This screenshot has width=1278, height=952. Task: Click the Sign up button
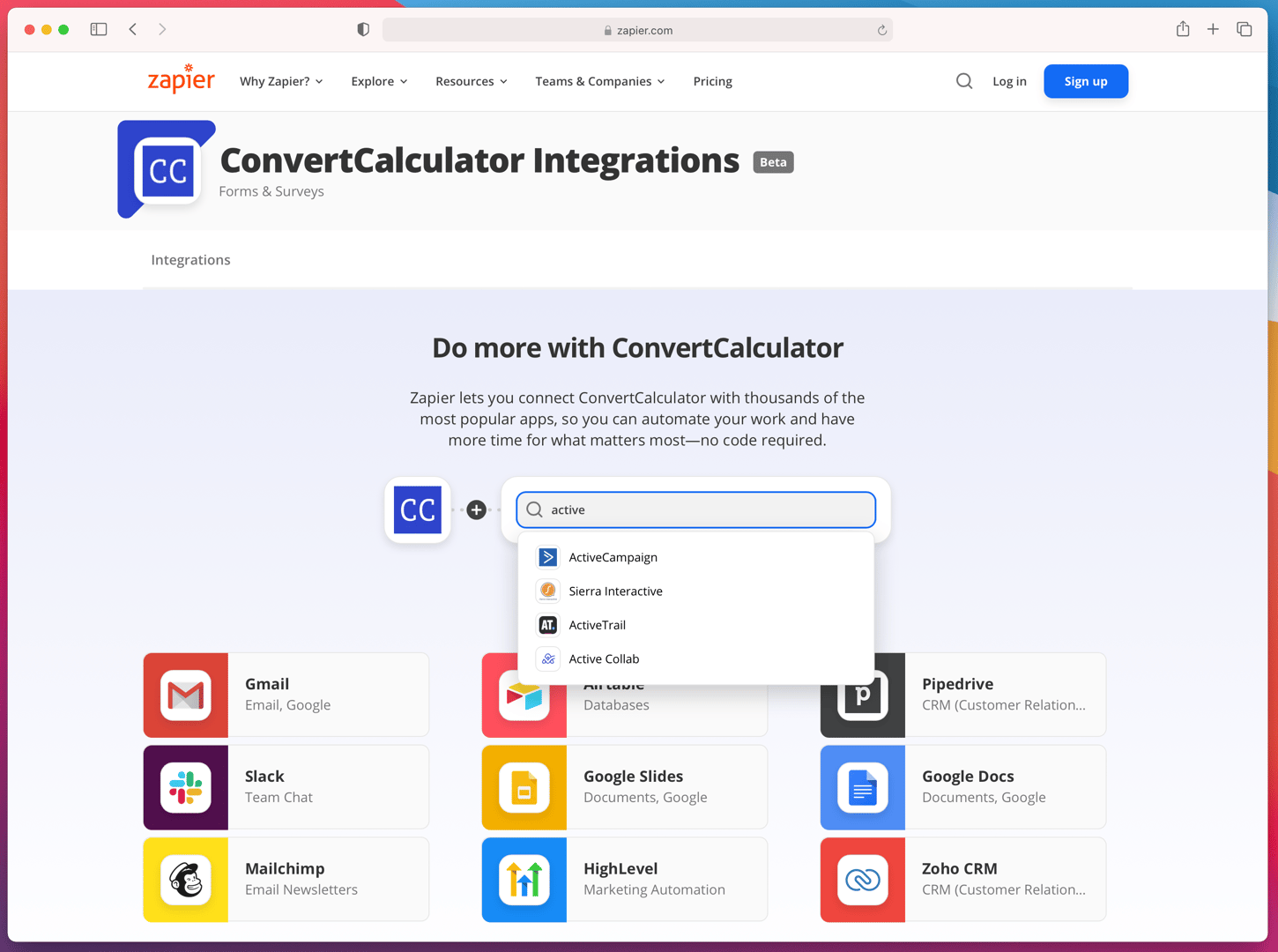(x=1086, y=81)
